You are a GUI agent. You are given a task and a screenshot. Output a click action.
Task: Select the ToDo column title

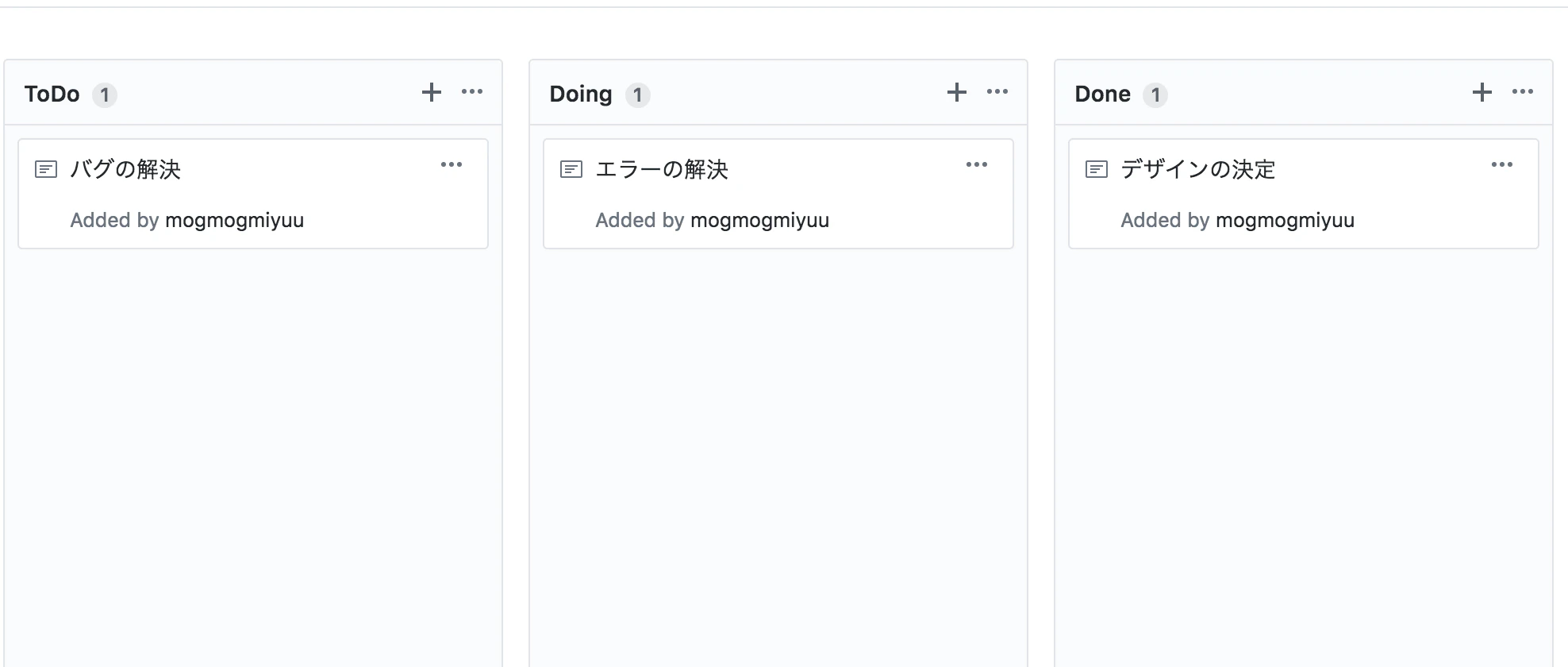coord(52,94)
